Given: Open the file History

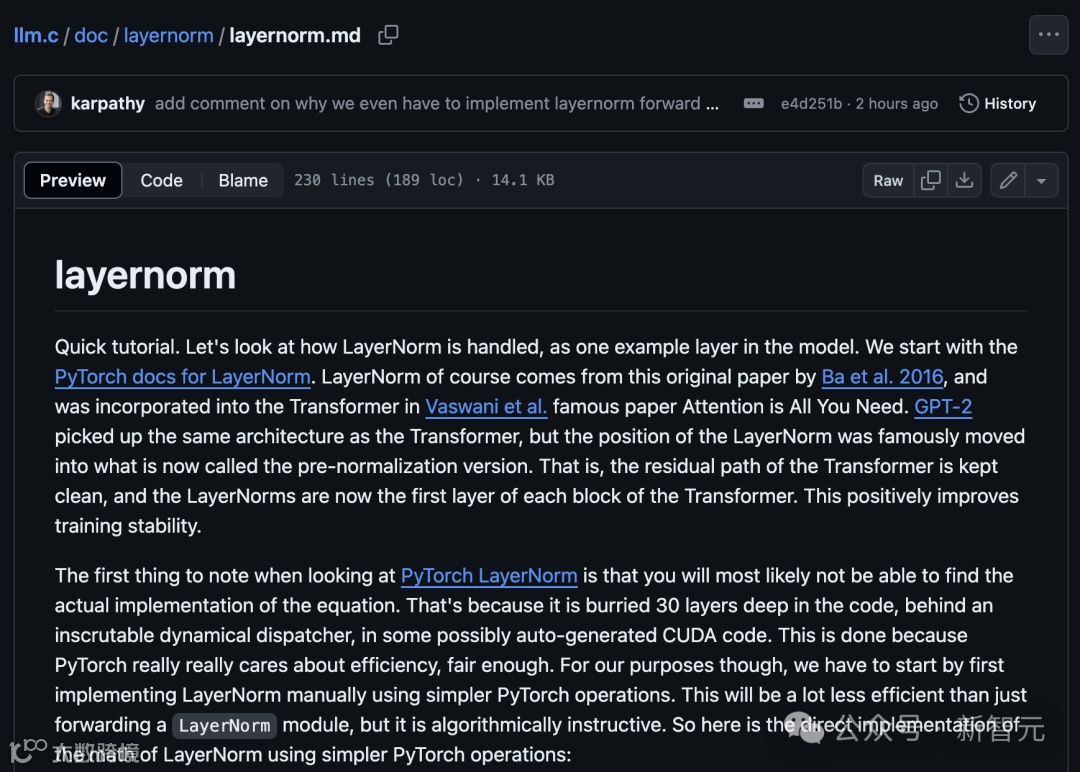Looking at the screenshot, I should pyautogui.click(x=997, y=103).
